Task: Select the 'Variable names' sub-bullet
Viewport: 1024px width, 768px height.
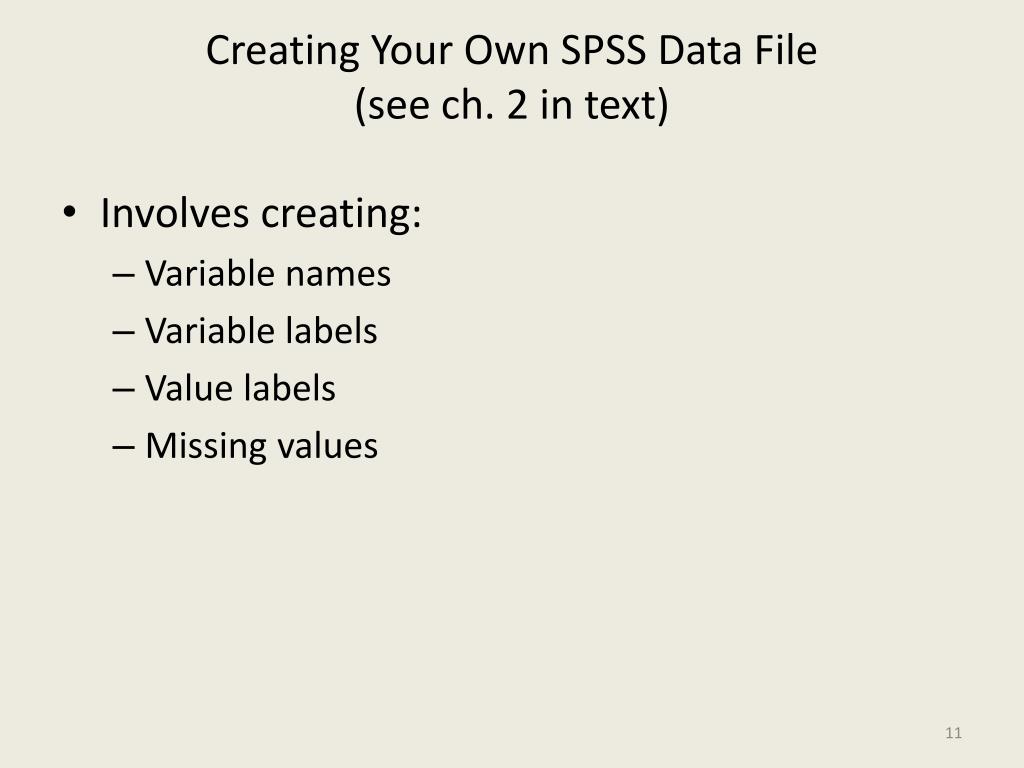Action: click(268, 273)
